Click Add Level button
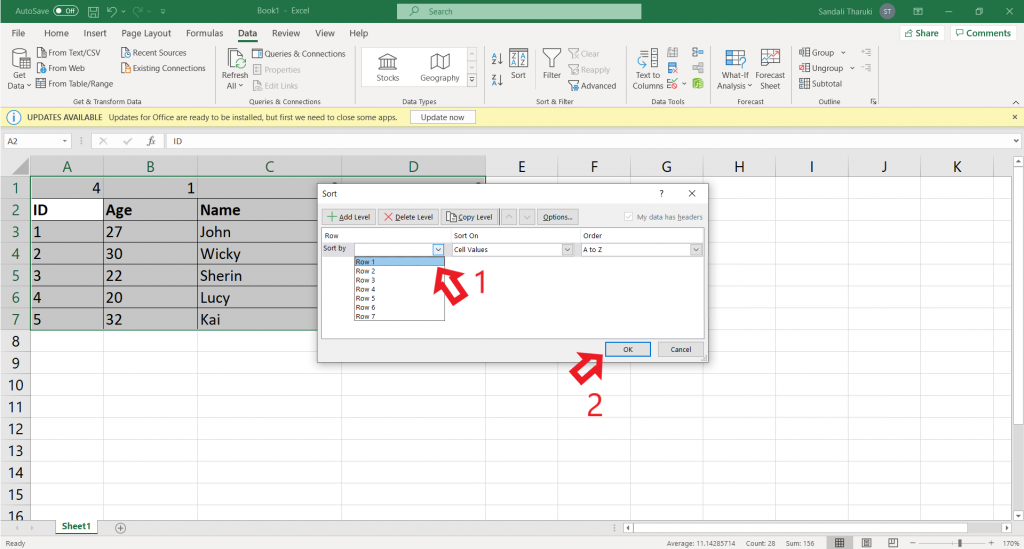This screenshot has height=549, width=1024. 349,217
